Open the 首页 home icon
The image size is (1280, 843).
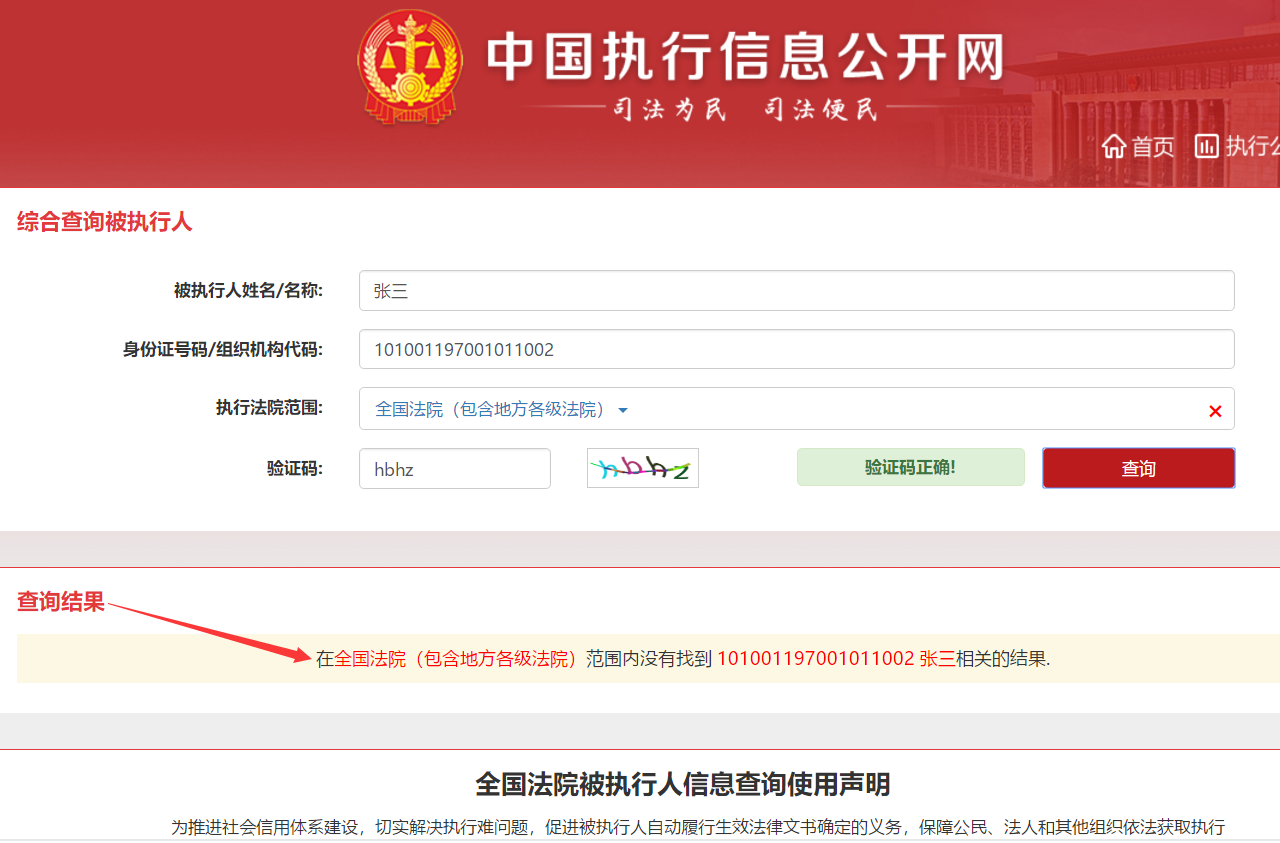point(1114,147)
